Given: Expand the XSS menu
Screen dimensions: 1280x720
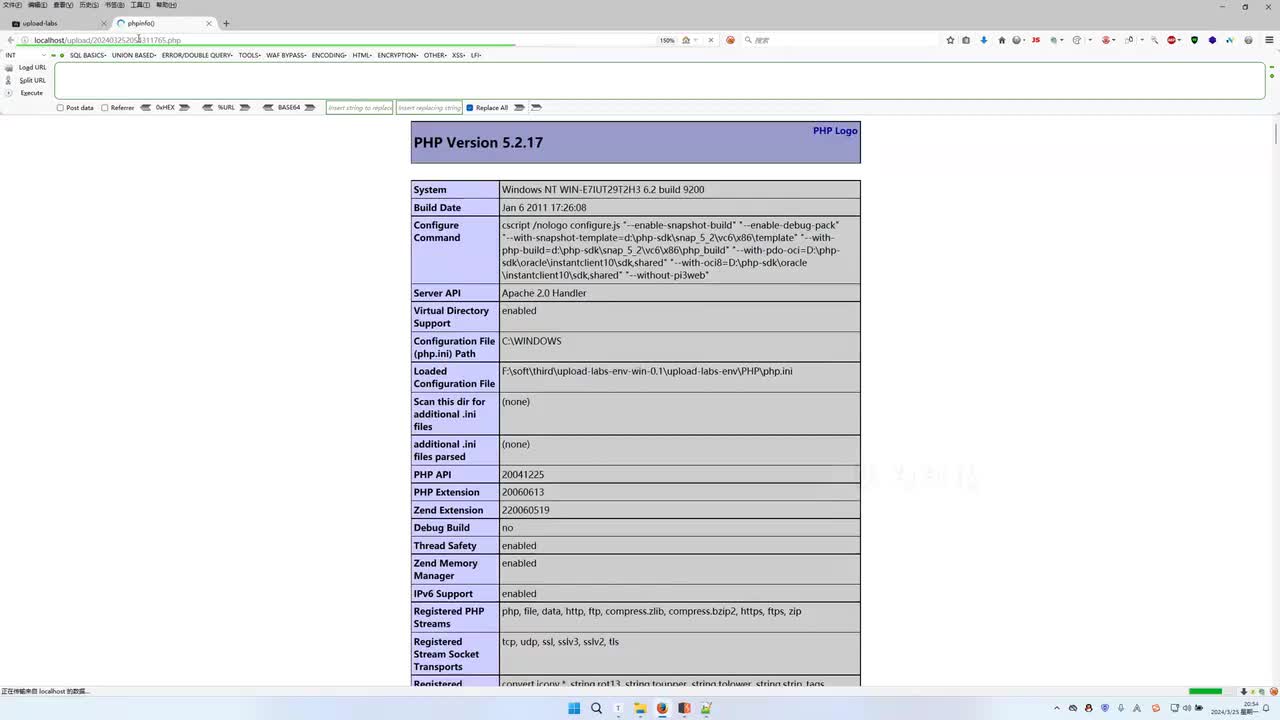Looking at the screenshot, I should (x=459, y=55).
